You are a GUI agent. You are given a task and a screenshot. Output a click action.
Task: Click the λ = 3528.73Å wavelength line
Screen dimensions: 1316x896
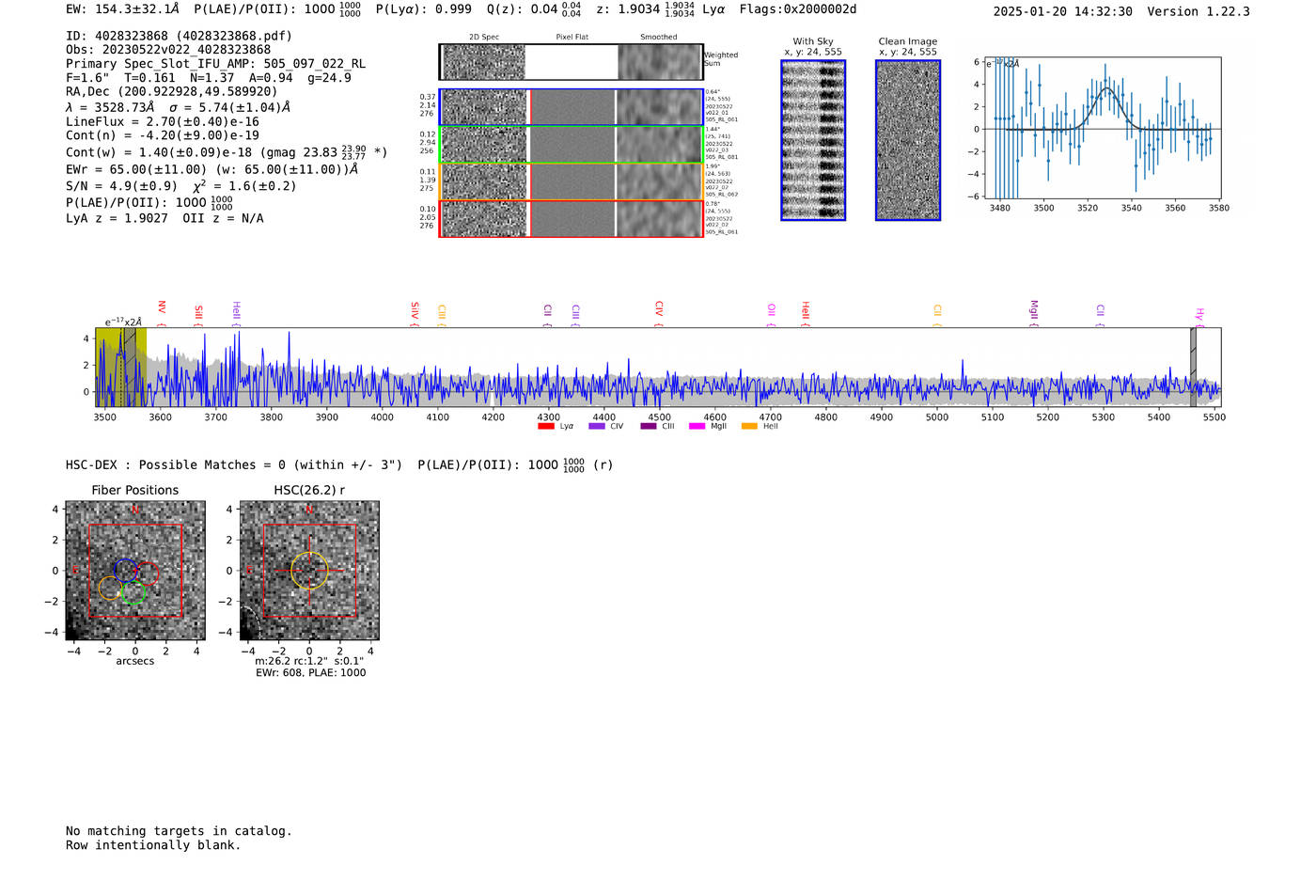(x=178, y=107)
